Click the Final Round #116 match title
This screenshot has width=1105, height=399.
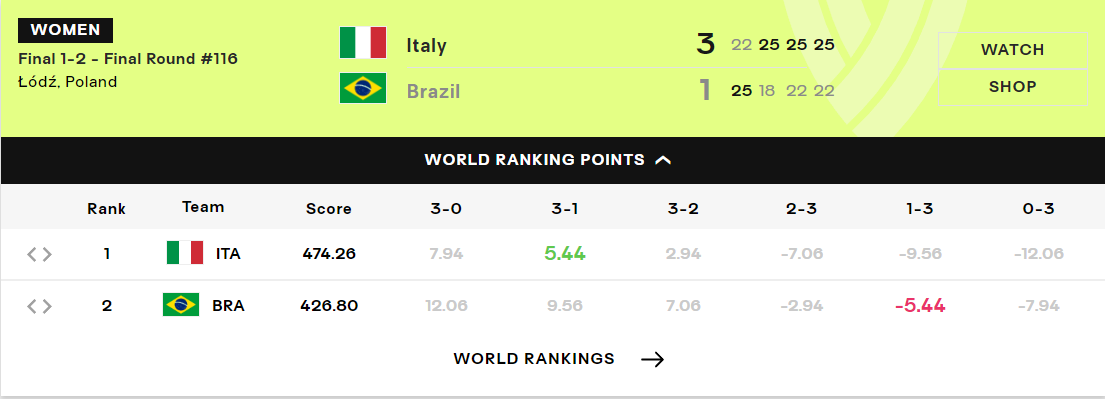(128, 59)
